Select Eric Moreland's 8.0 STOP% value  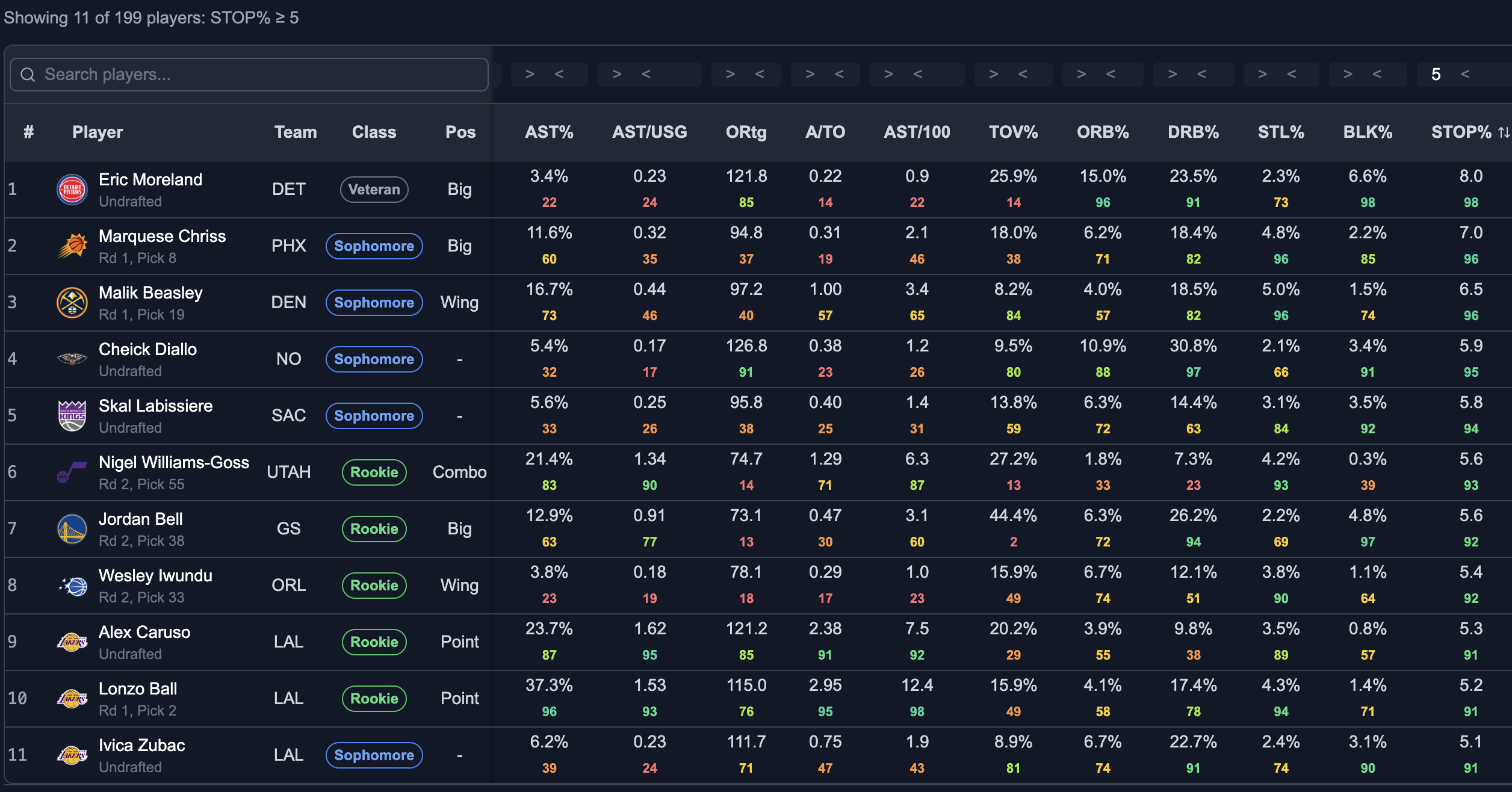pos(1471,176)
